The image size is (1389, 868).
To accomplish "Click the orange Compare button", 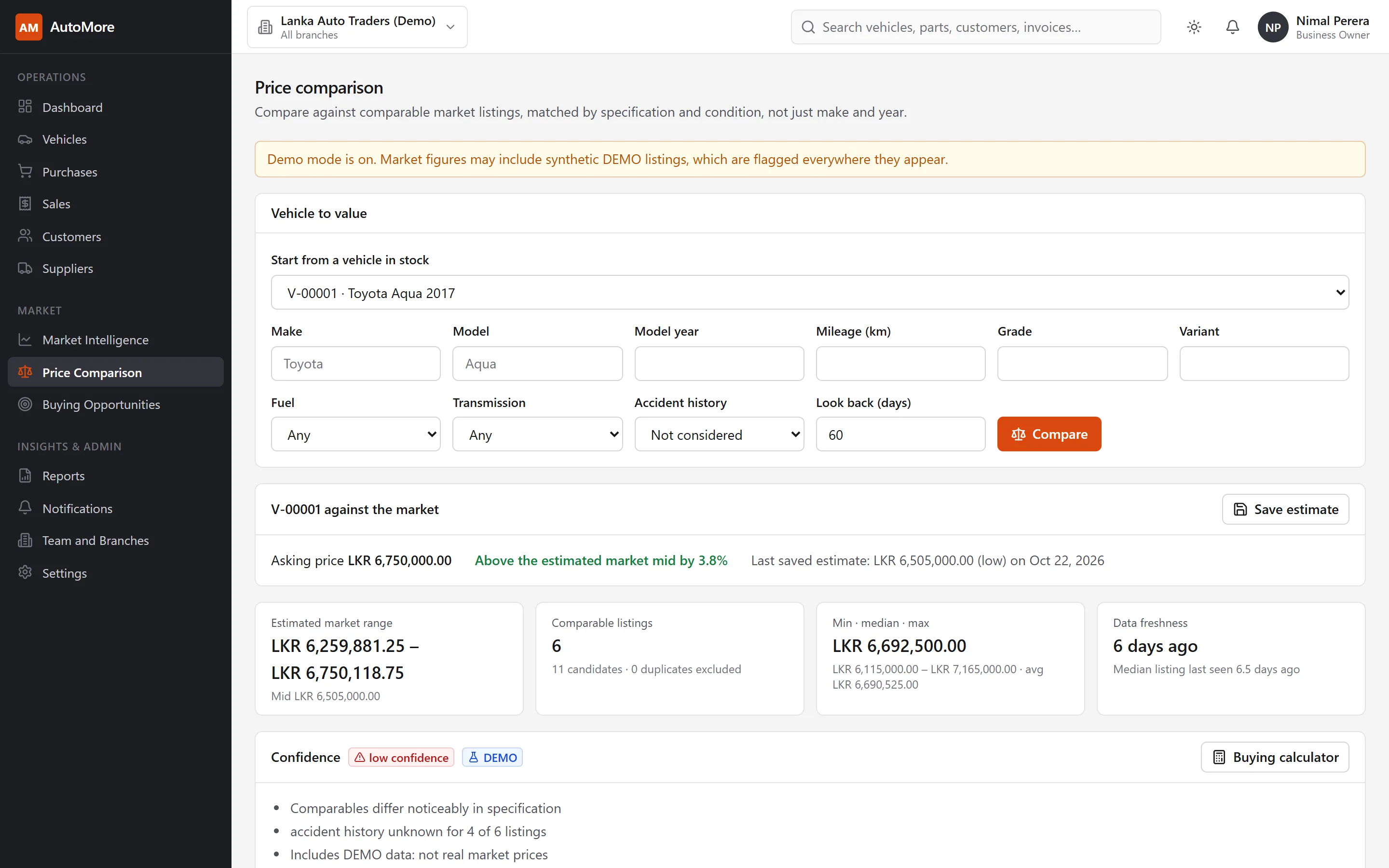I will (1049, 434).
